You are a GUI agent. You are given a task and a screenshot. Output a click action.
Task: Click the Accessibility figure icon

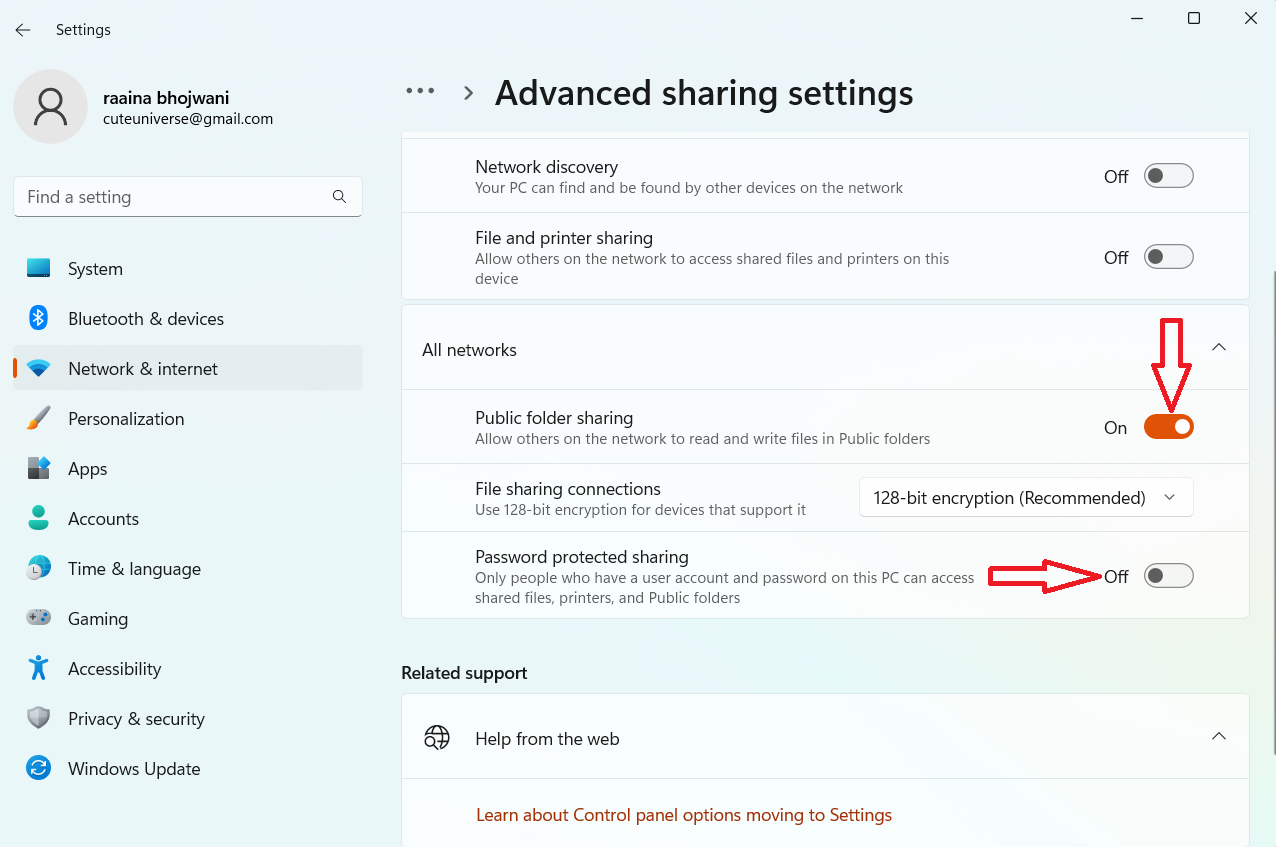point(39,668)
